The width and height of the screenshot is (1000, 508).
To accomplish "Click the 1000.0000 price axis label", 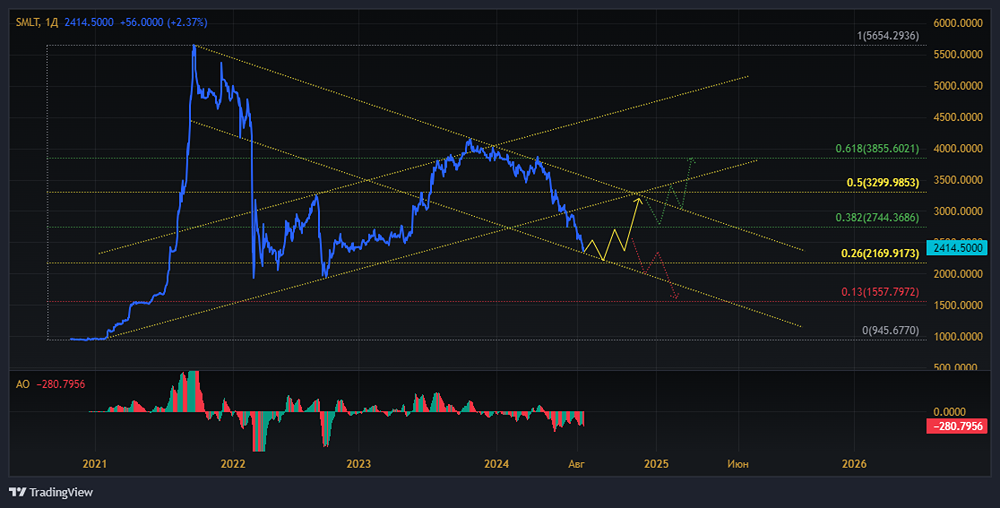I will coord(959,337).
